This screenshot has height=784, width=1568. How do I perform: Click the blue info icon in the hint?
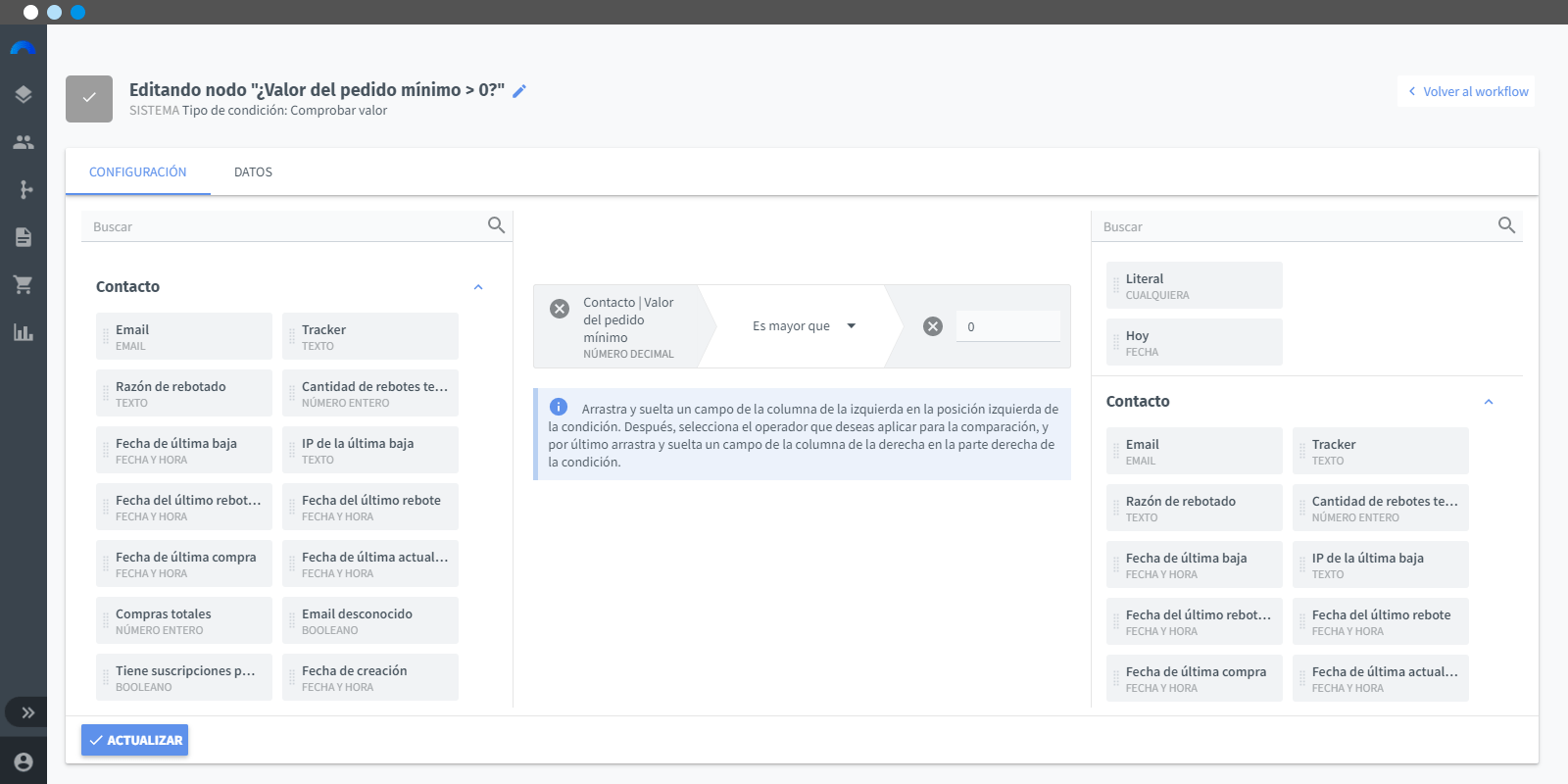click(x=559, y=407)
